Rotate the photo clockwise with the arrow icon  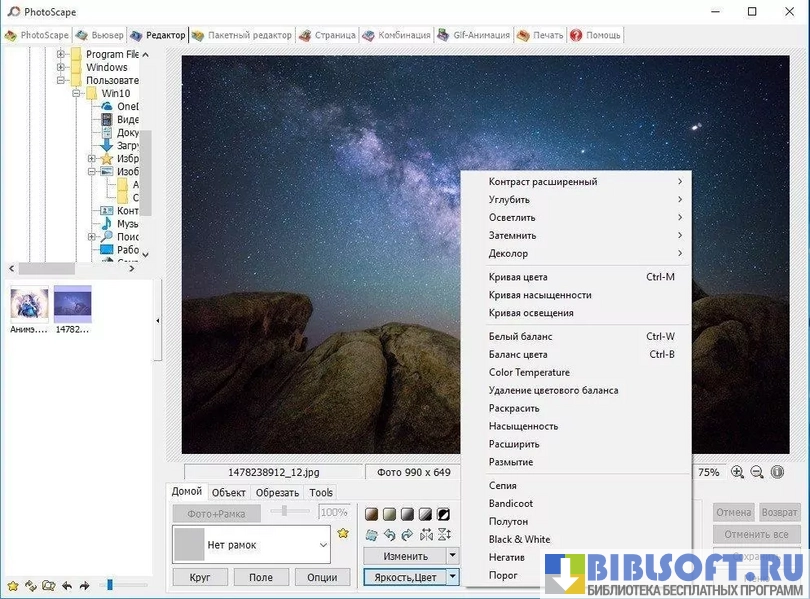(x=407, y=535)
